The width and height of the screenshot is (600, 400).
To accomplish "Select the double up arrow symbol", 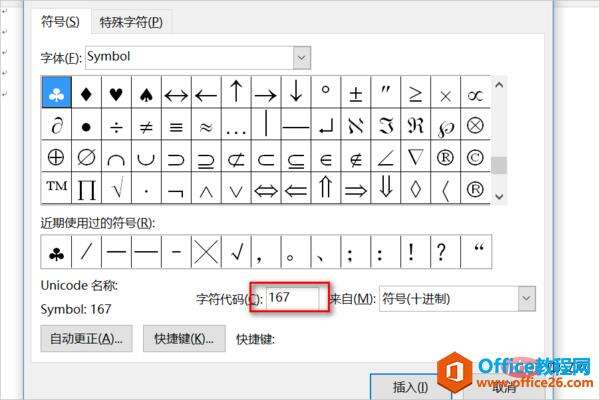I will click(326, 188).
